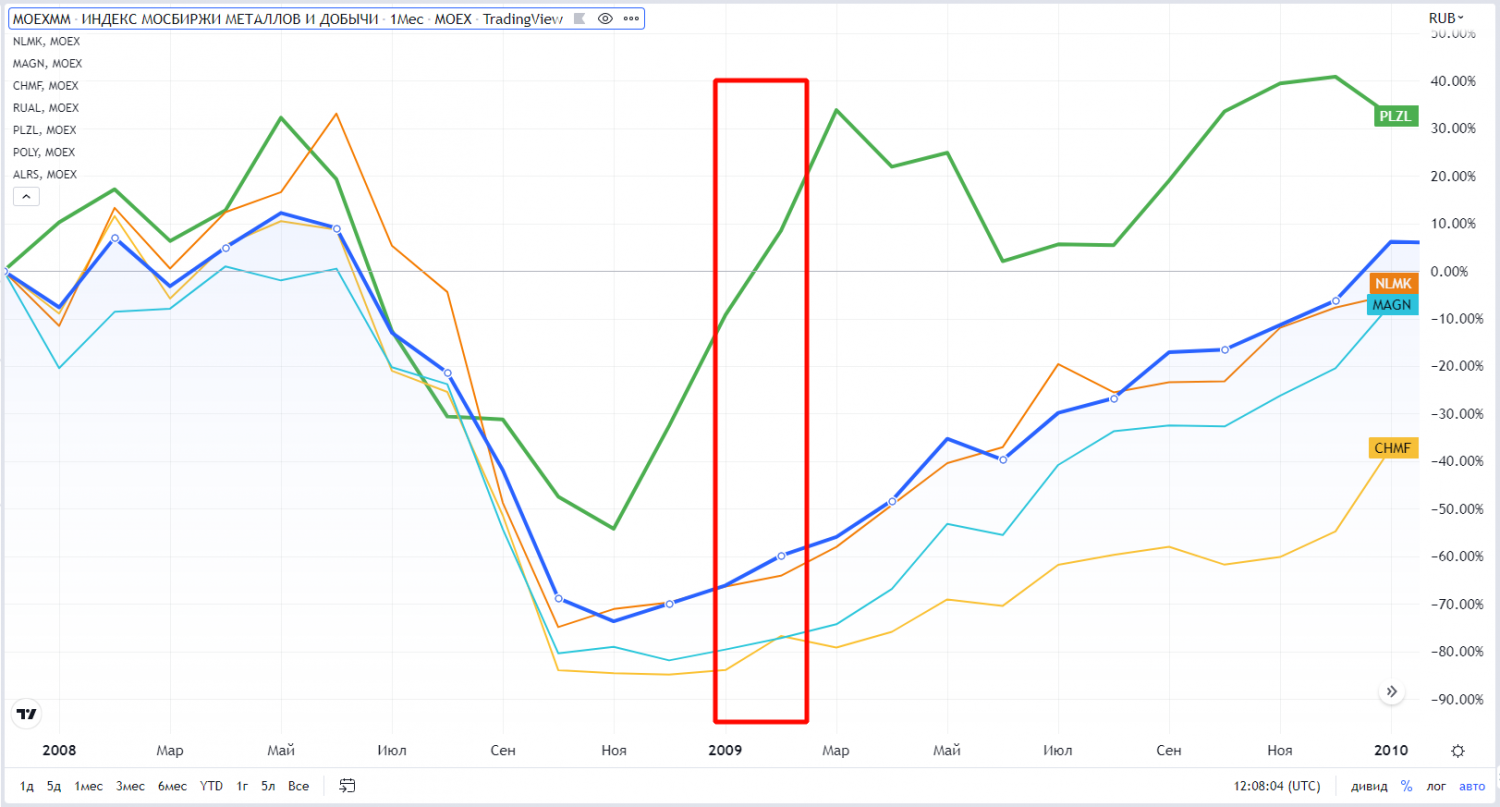1500x807 pixels.
Task: Collapse the legend with the chevron-up button
Action: (x=25, y=197)
